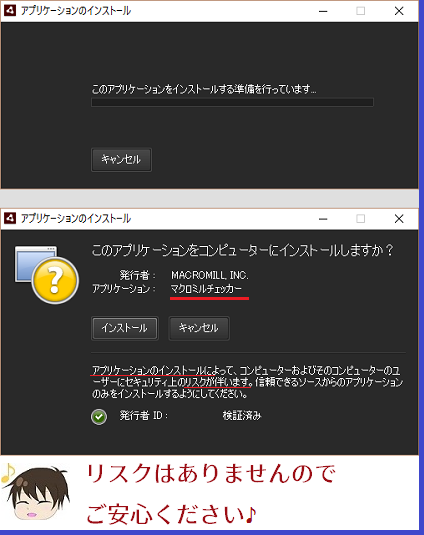Click Adobe AIR icon in lower window title
Viewport: 424px width, 535px height.
[10, 218]
